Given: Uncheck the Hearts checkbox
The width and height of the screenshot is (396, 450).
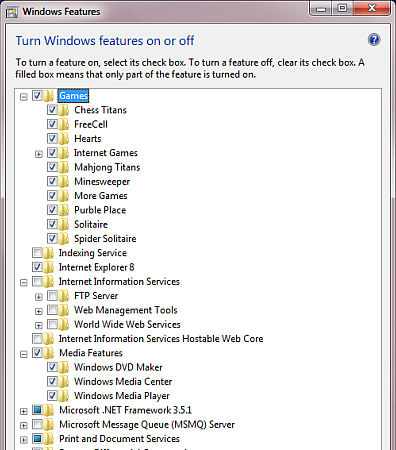Looking at the screenshot, I should (x=52, y=138).
